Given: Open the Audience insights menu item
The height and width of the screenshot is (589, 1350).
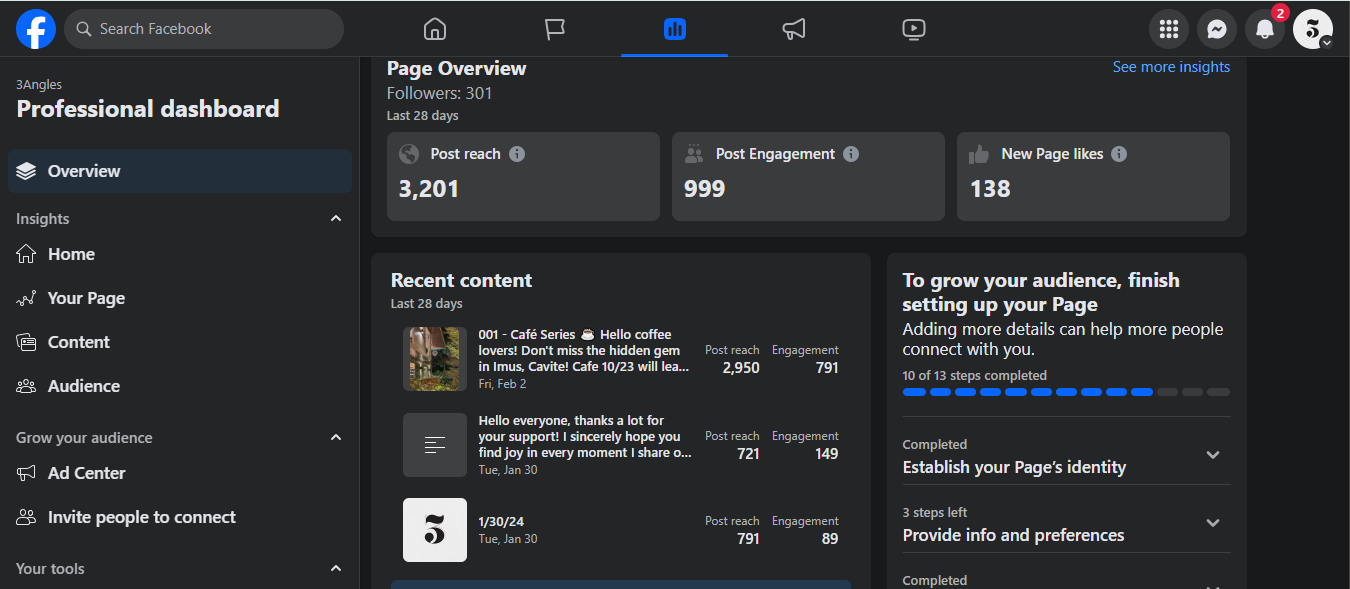Looking at the screenshot, I should (x=84, y=386).
